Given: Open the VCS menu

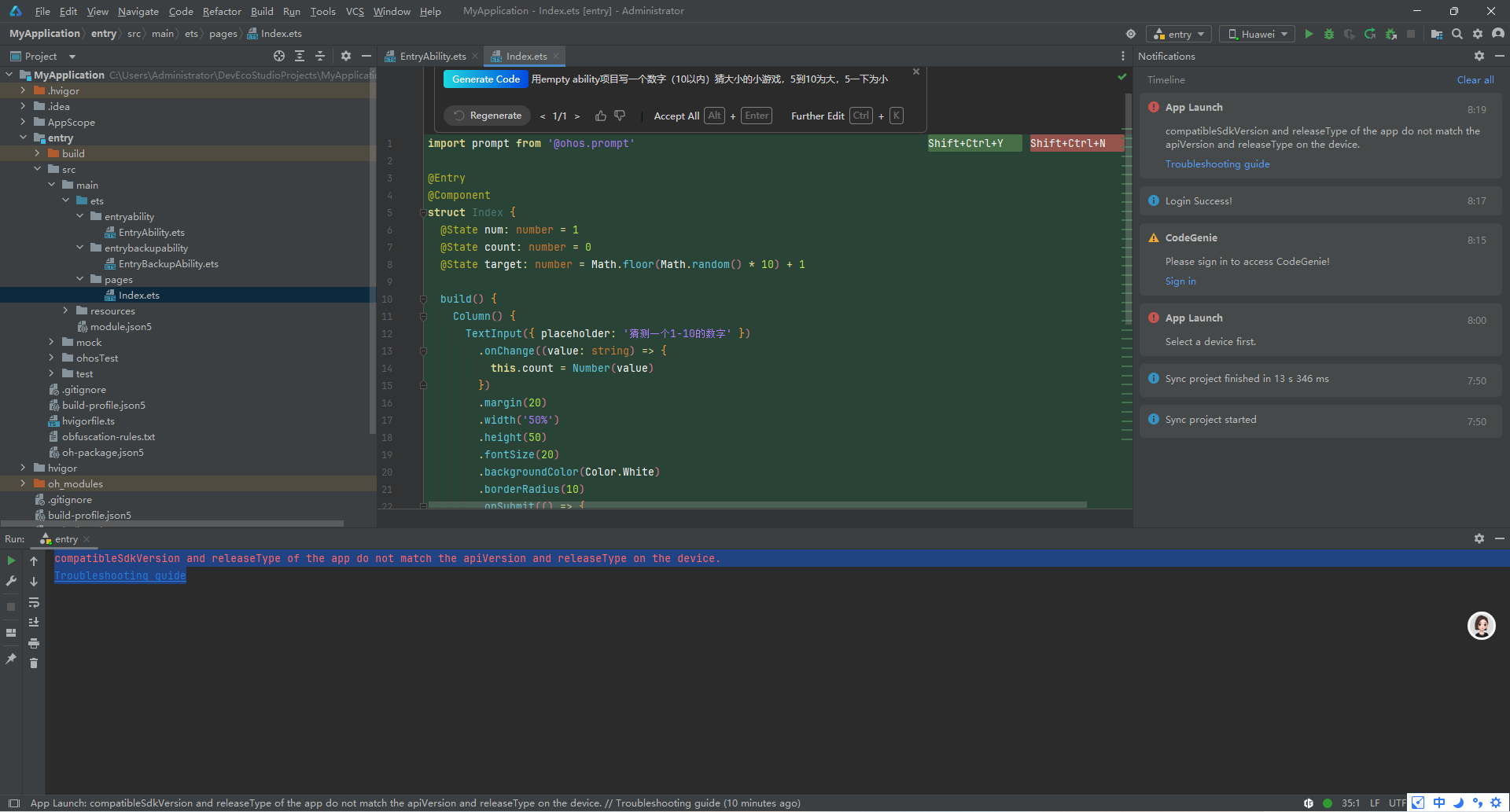Looking at the screenshot, I should (x=355, y=11).
